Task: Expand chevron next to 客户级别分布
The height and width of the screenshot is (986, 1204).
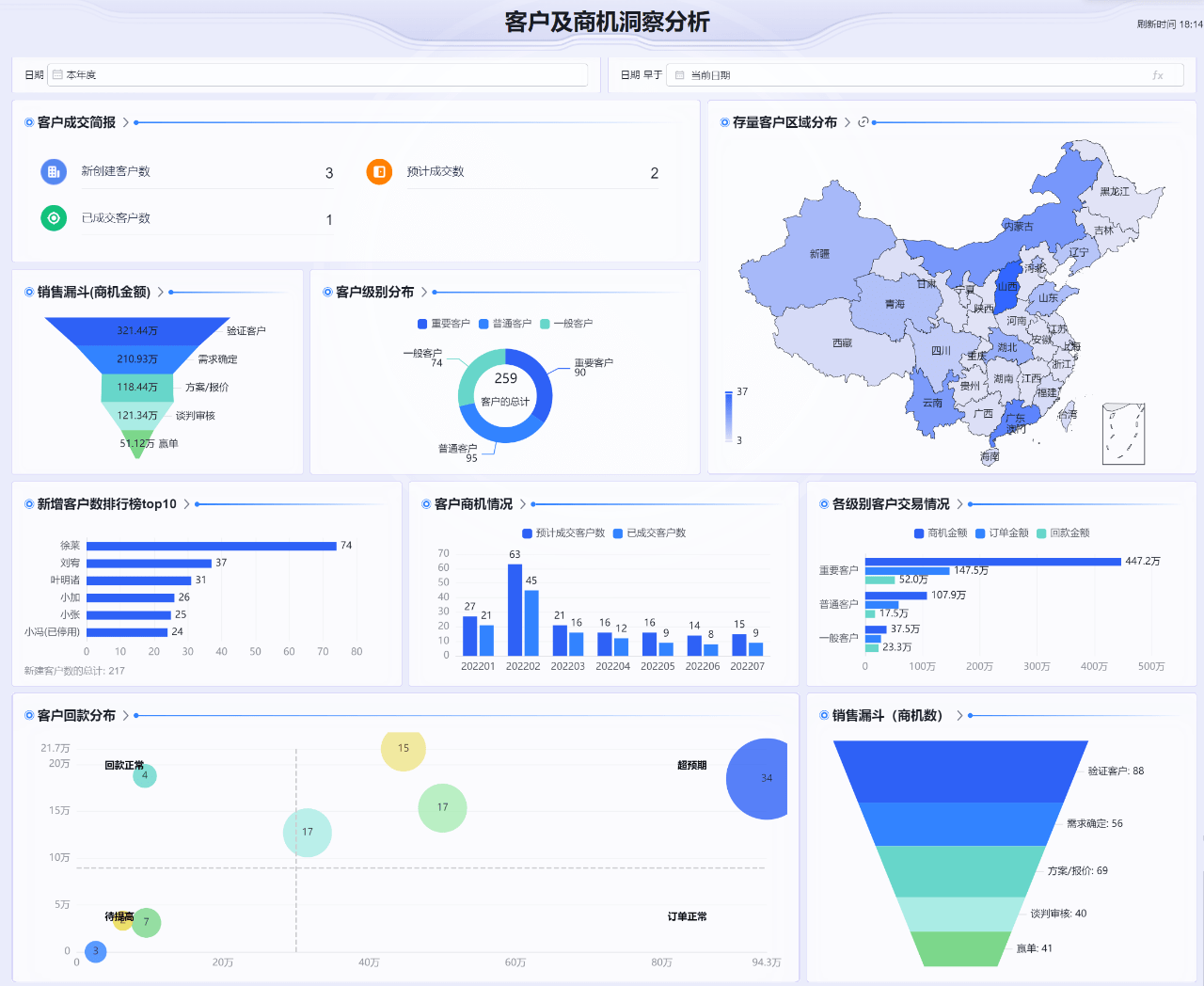Action: 424,292
